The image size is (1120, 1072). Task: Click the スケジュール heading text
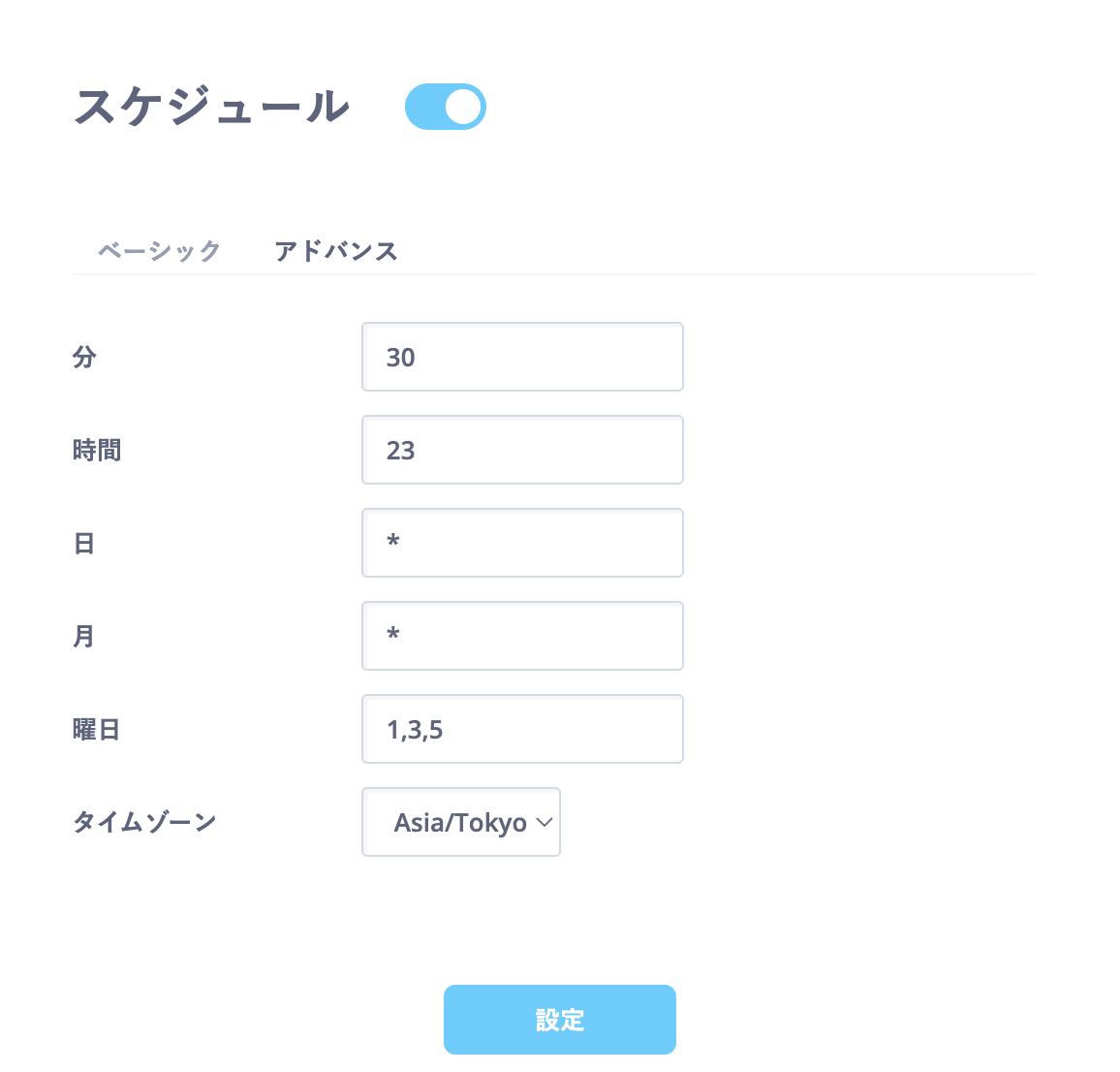click(x=211, y=107)
